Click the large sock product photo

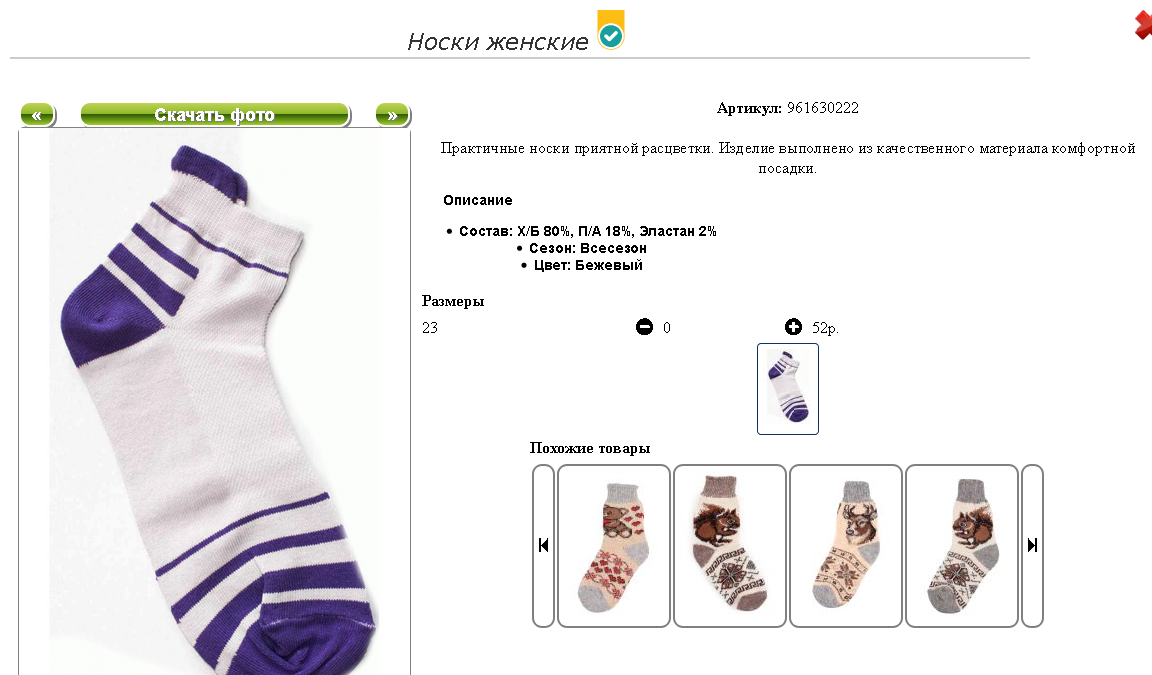(215, 403)
